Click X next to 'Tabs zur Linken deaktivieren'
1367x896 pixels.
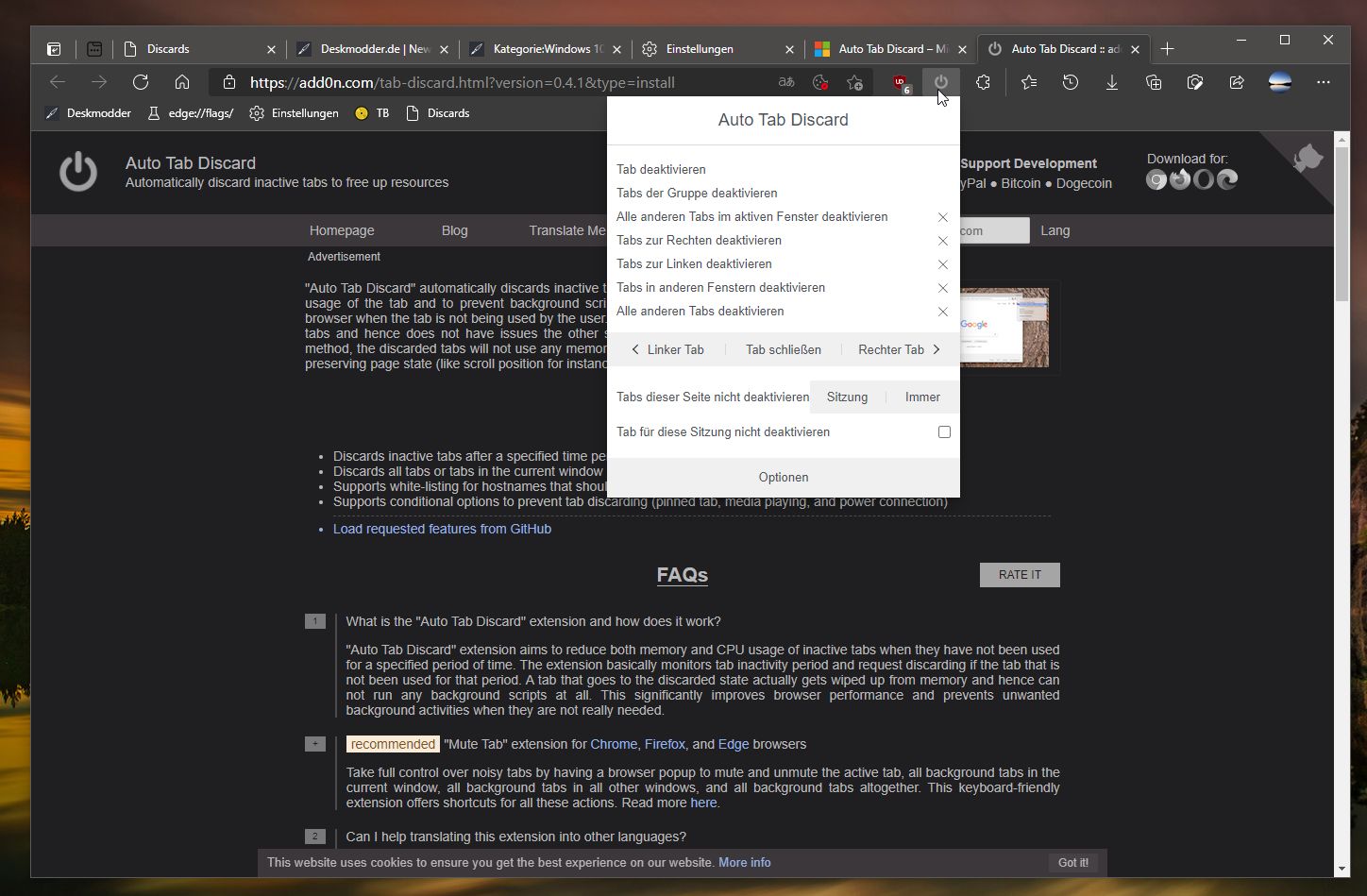(942, 264)
